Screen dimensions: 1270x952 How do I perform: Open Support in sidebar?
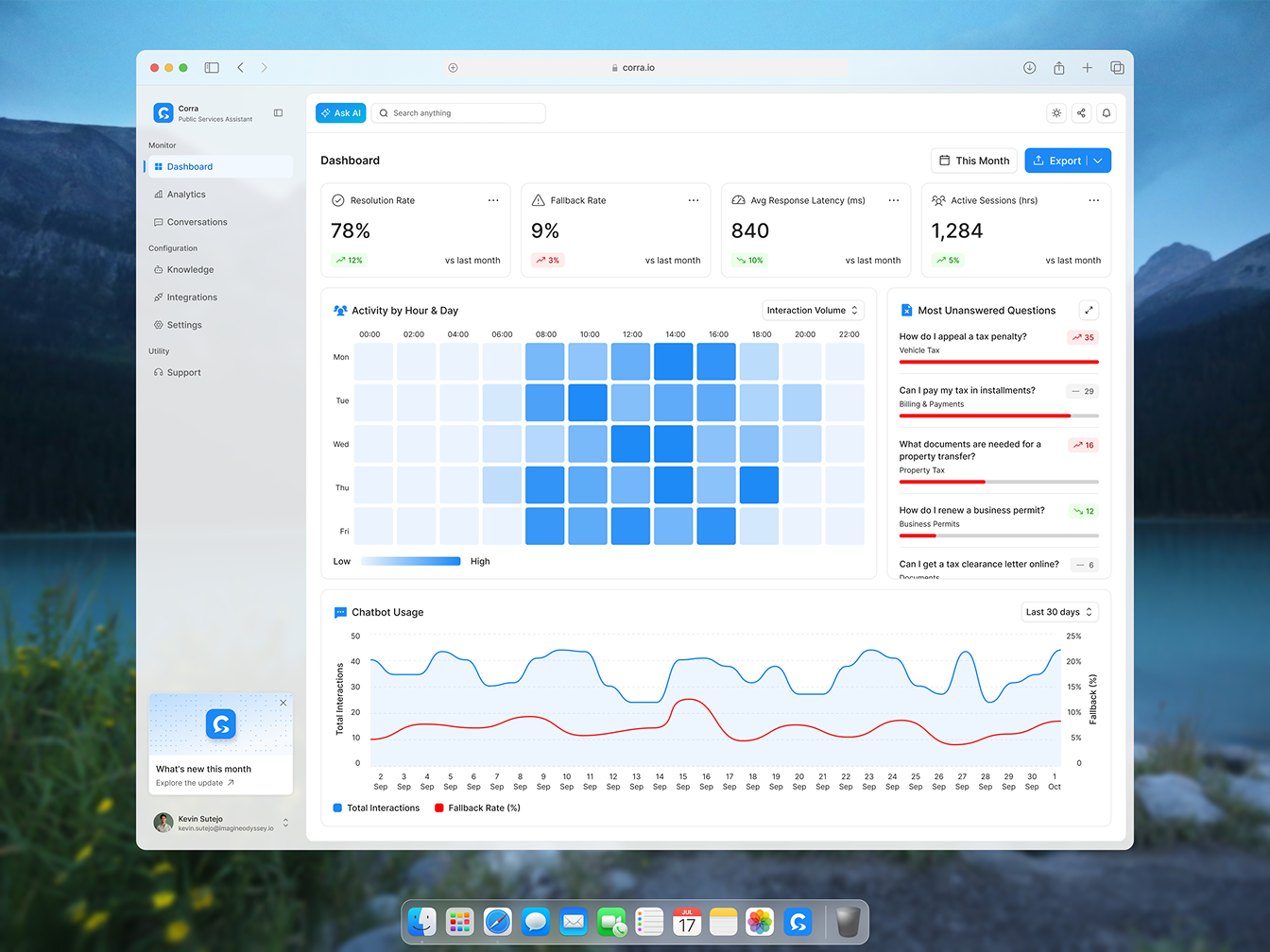(219, 372)
